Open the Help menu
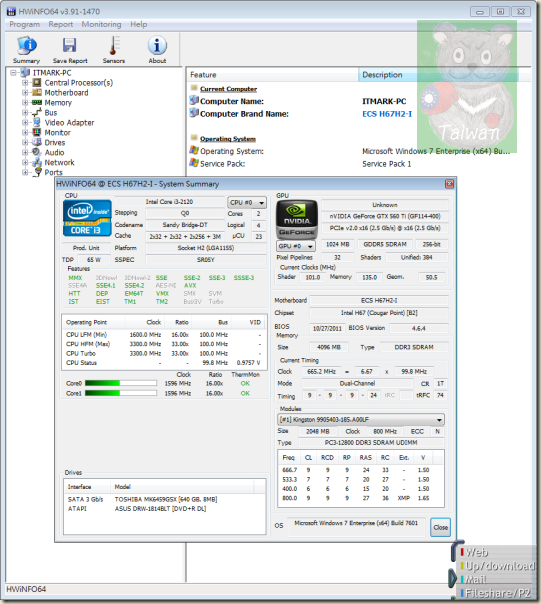541x604 pixels. tap(139, 24)
